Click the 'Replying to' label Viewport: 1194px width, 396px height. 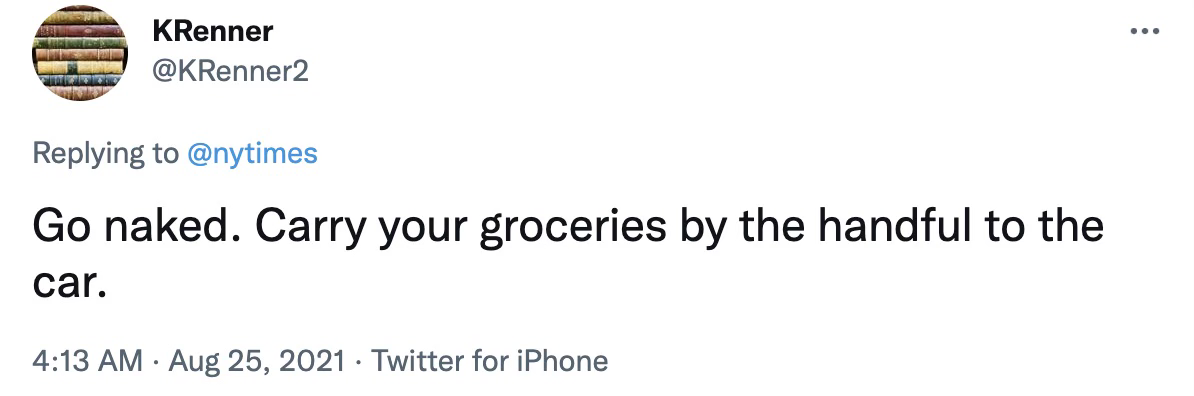pyautogui.click(x=105, y=155)
